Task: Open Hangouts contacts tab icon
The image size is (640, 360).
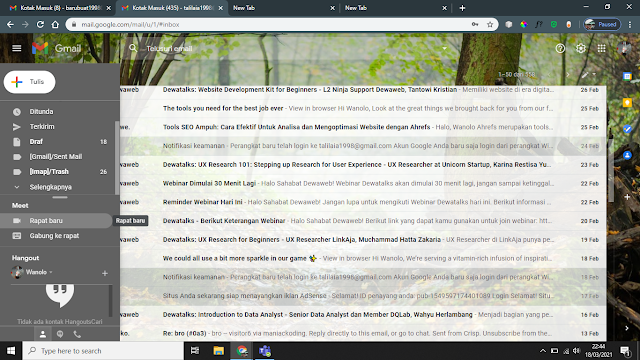Action: [43, 334]
